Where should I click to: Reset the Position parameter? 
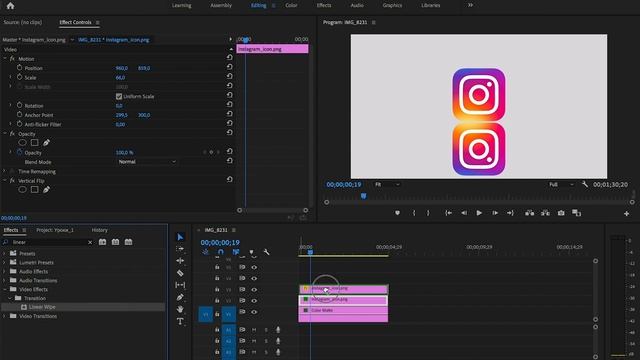[229, 67]
